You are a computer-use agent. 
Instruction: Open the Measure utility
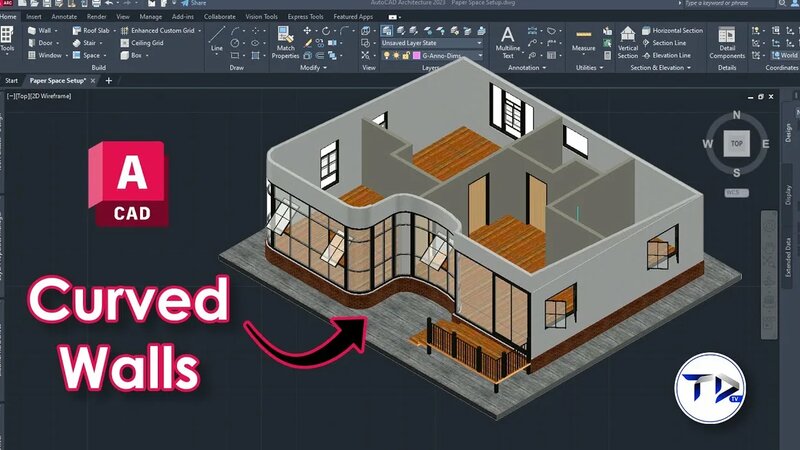[x=583, y=41]
